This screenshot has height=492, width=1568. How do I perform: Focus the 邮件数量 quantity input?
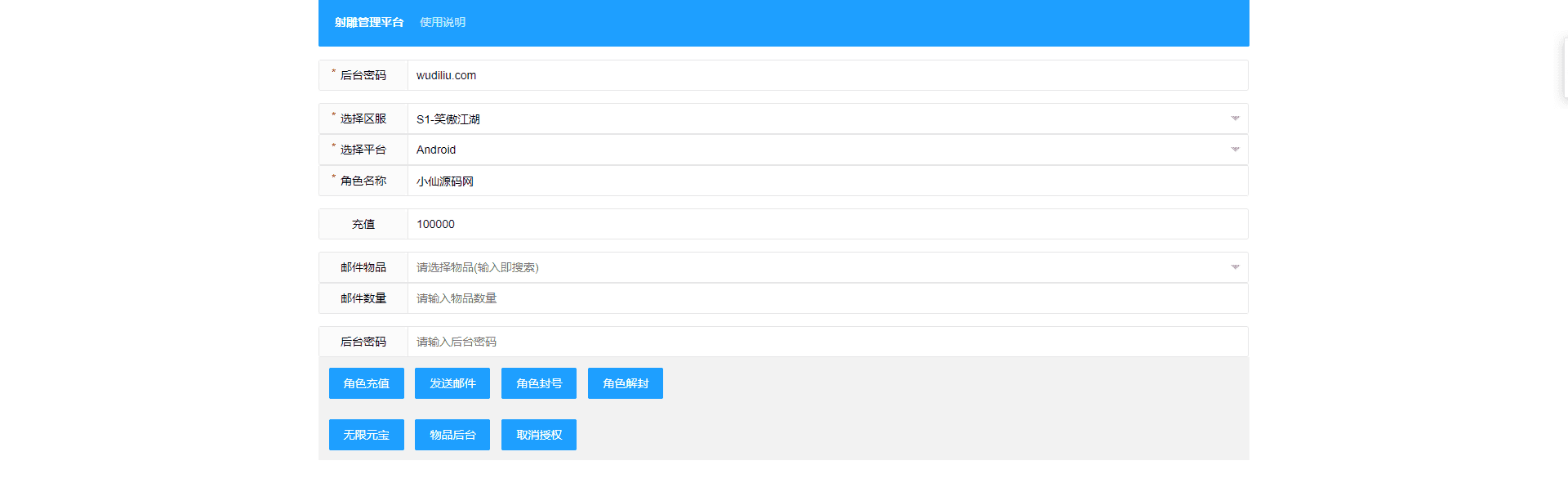click(828, 298)
